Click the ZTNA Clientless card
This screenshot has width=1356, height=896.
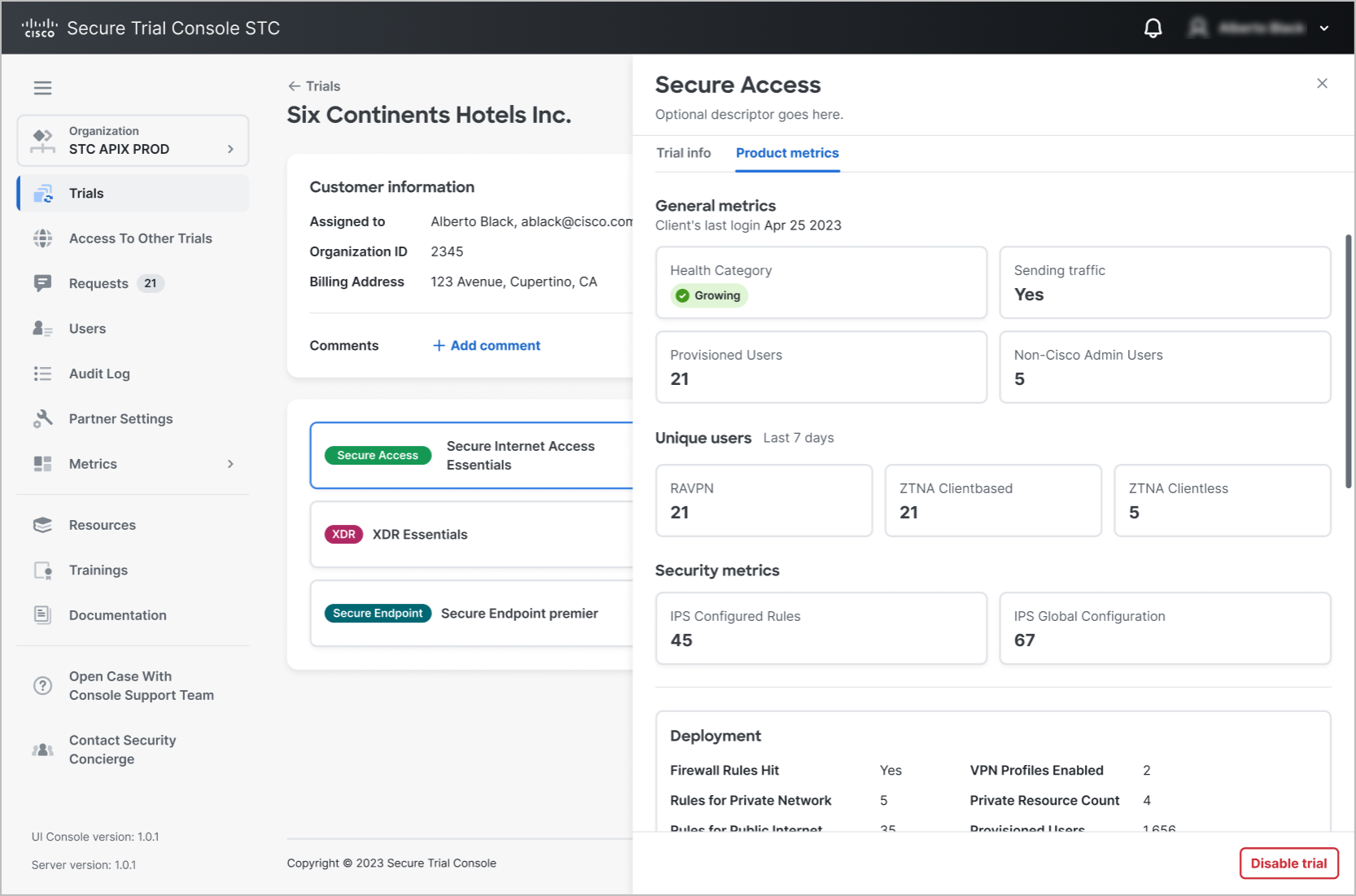[x=1222, y=500]
